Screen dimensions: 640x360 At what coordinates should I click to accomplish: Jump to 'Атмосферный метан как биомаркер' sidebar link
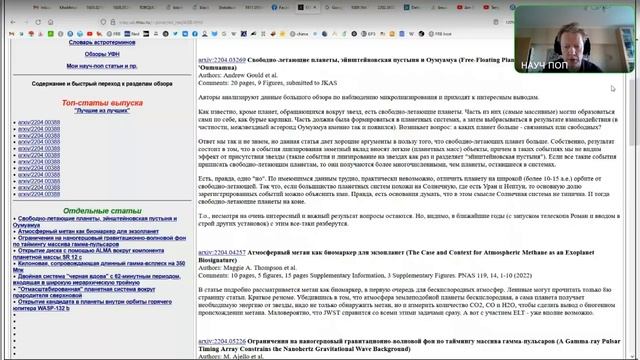point(88,231)
